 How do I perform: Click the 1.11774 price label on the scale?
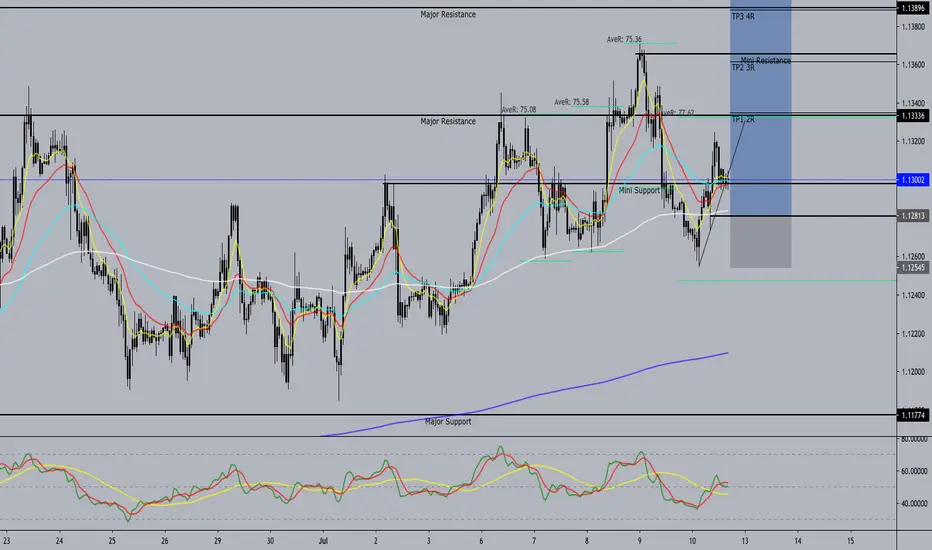click(912, 415)
